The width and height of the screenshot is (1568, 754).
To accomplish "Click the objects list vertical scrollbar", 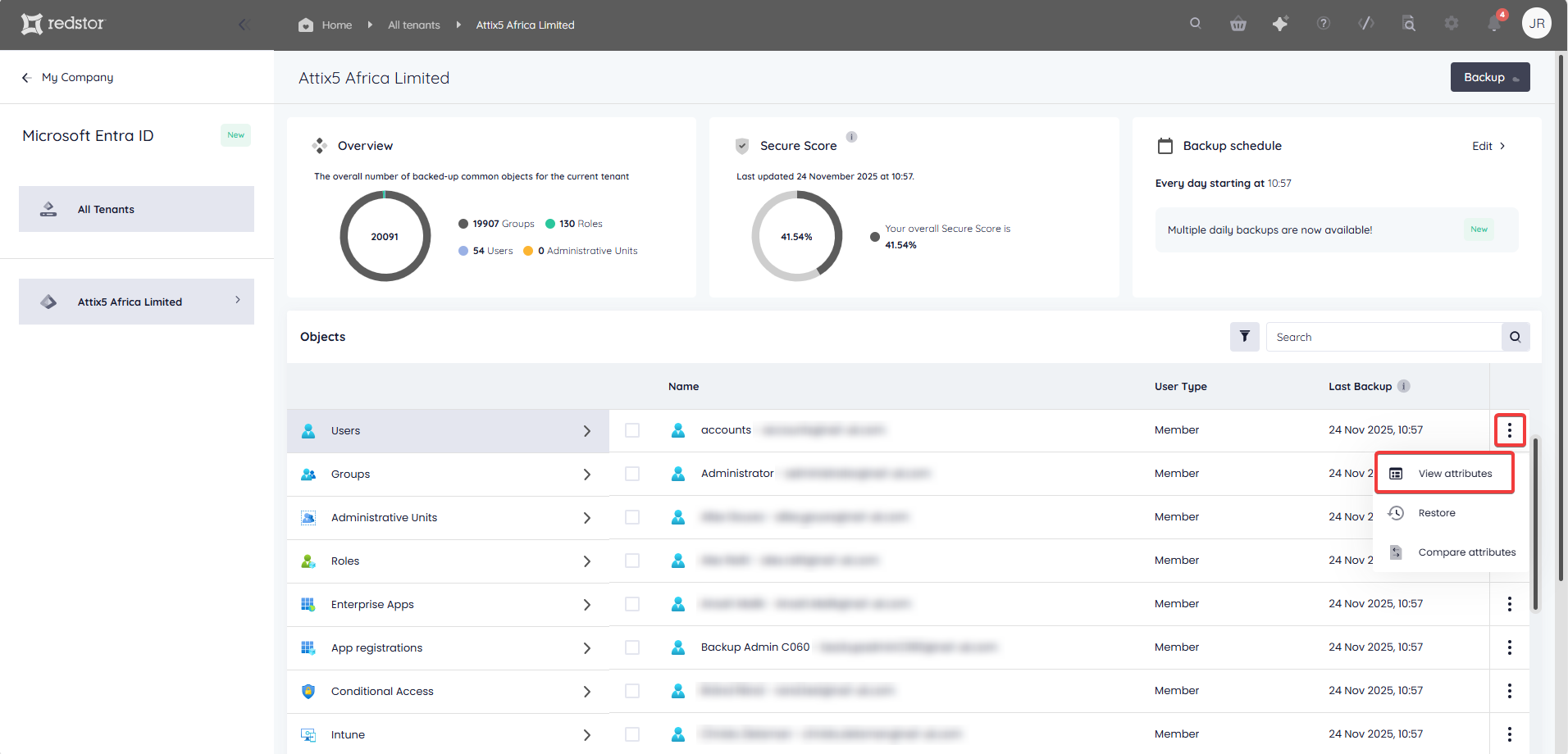I will 1536,525.
